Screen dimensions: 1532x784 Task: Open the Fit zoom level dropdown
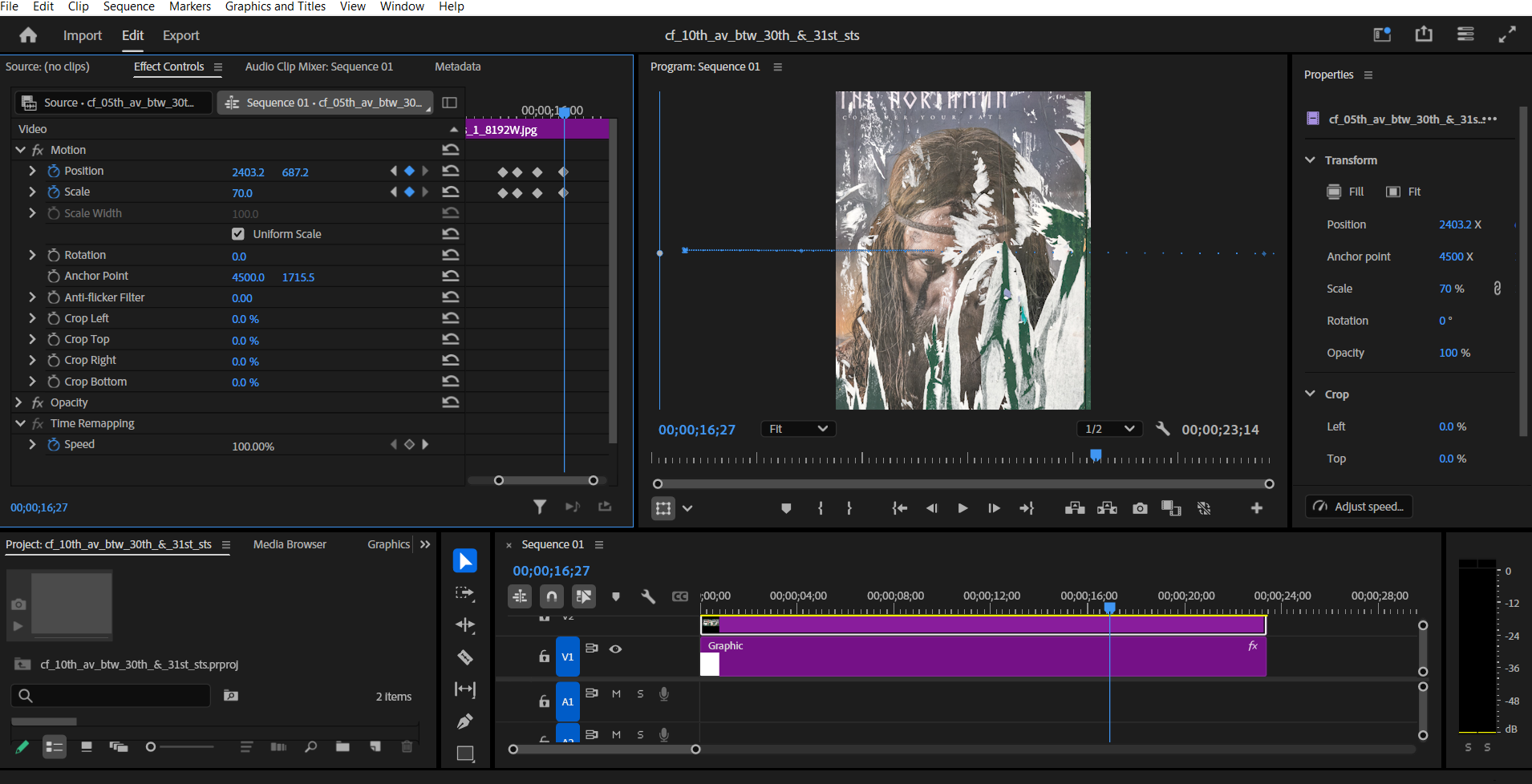click(x=797, y=429)
